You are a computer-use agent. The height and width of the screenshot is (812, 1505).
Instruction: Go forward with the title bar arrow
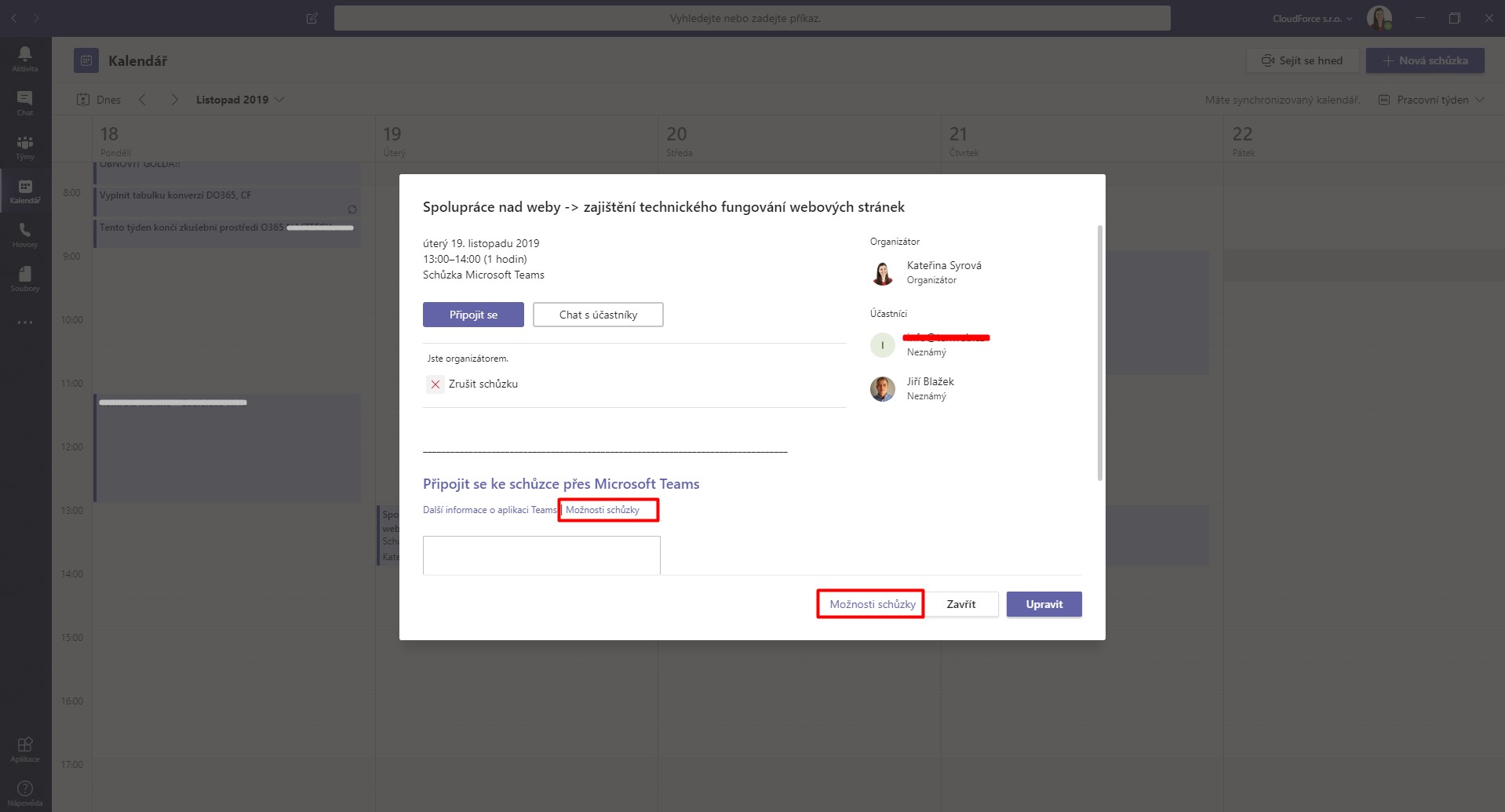tap(36, 17)
